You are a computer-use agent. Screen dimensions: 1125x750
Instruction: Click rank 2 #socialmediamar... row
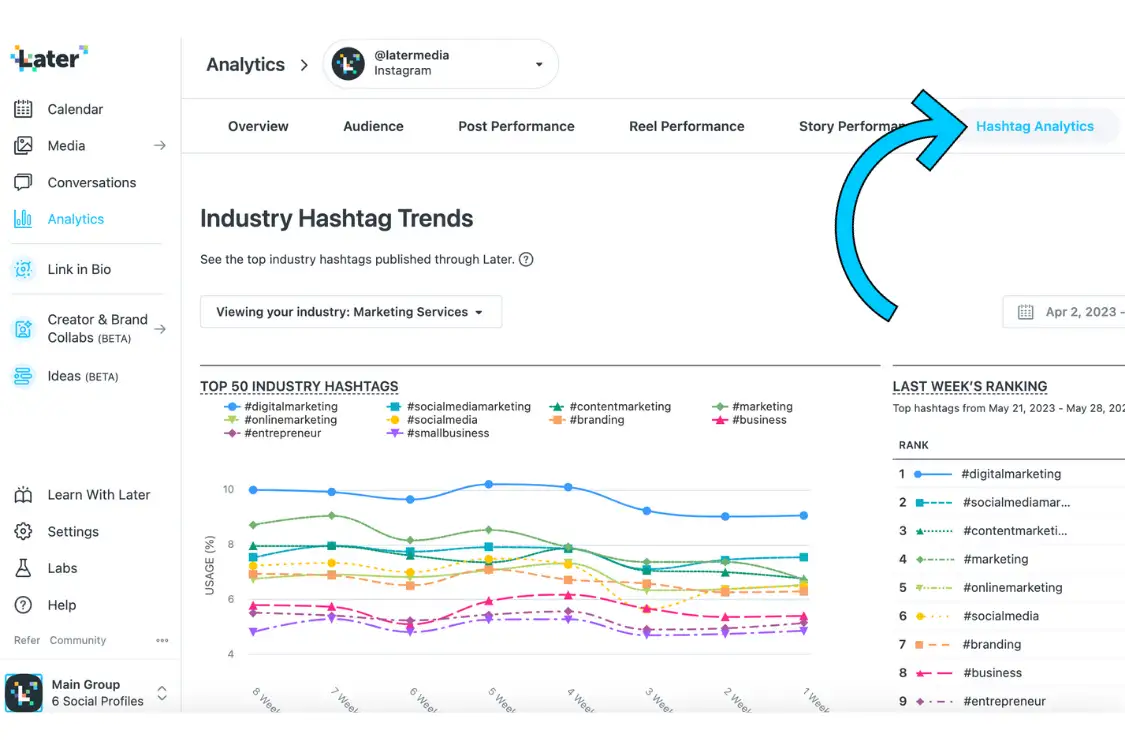tap(1009, 502)
